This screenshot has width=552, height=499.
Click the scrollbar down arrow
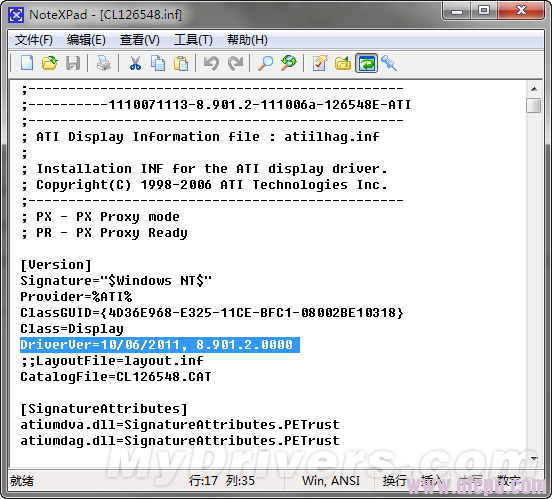[x=534, y=458]
